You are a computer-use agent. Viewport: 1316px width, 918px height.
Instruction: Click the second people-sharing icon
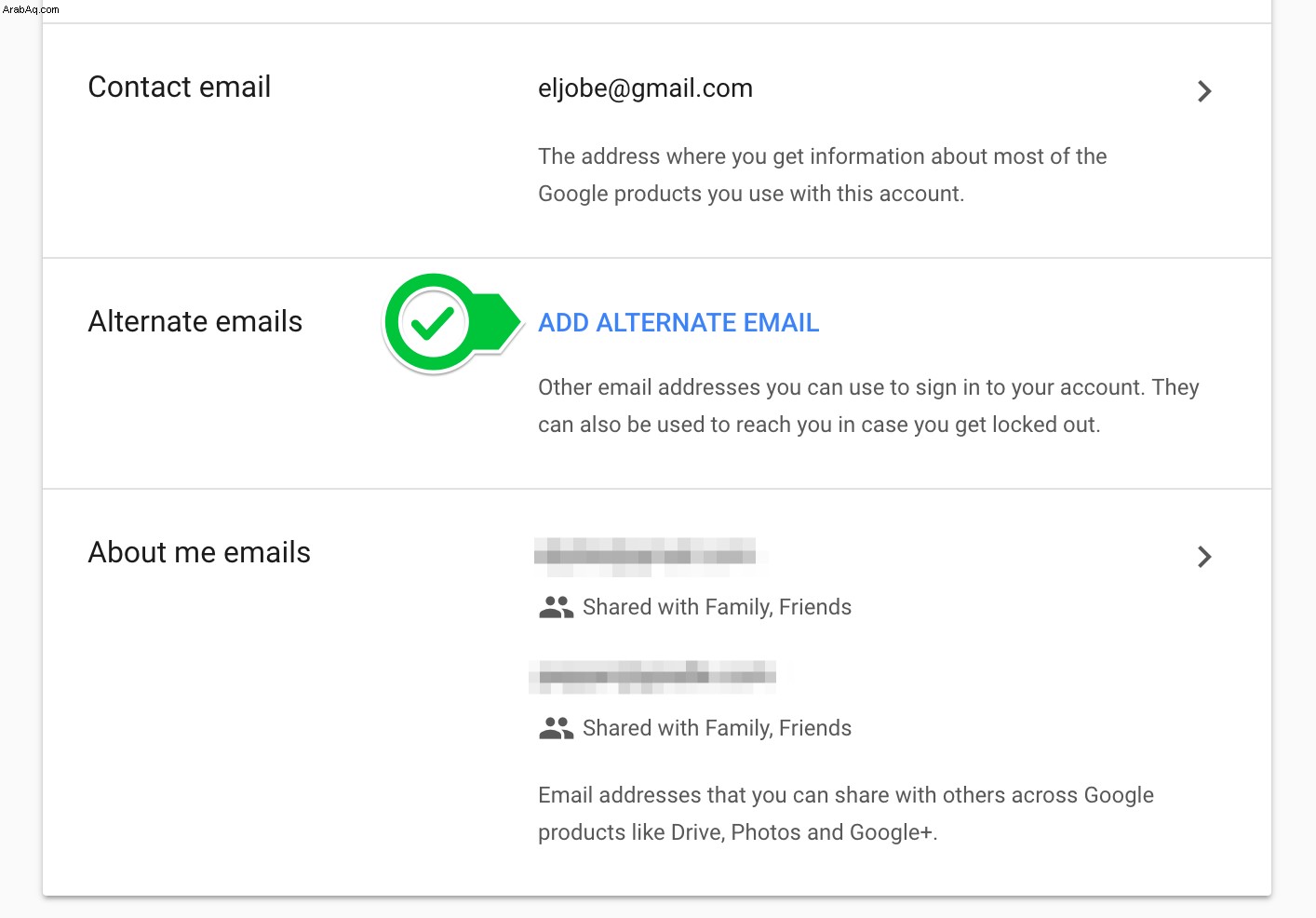[x=556, y=728]
